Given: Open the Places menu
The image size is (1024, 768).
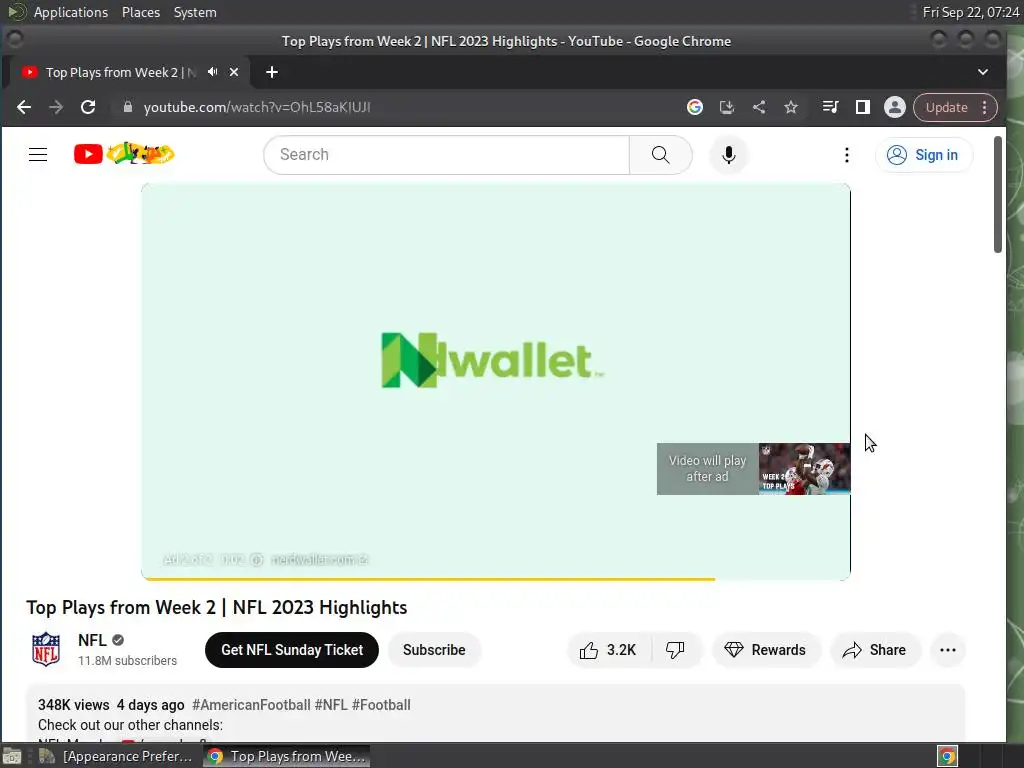Looking at the screenshot, I should pyautogui.click(x=140, y=12).
